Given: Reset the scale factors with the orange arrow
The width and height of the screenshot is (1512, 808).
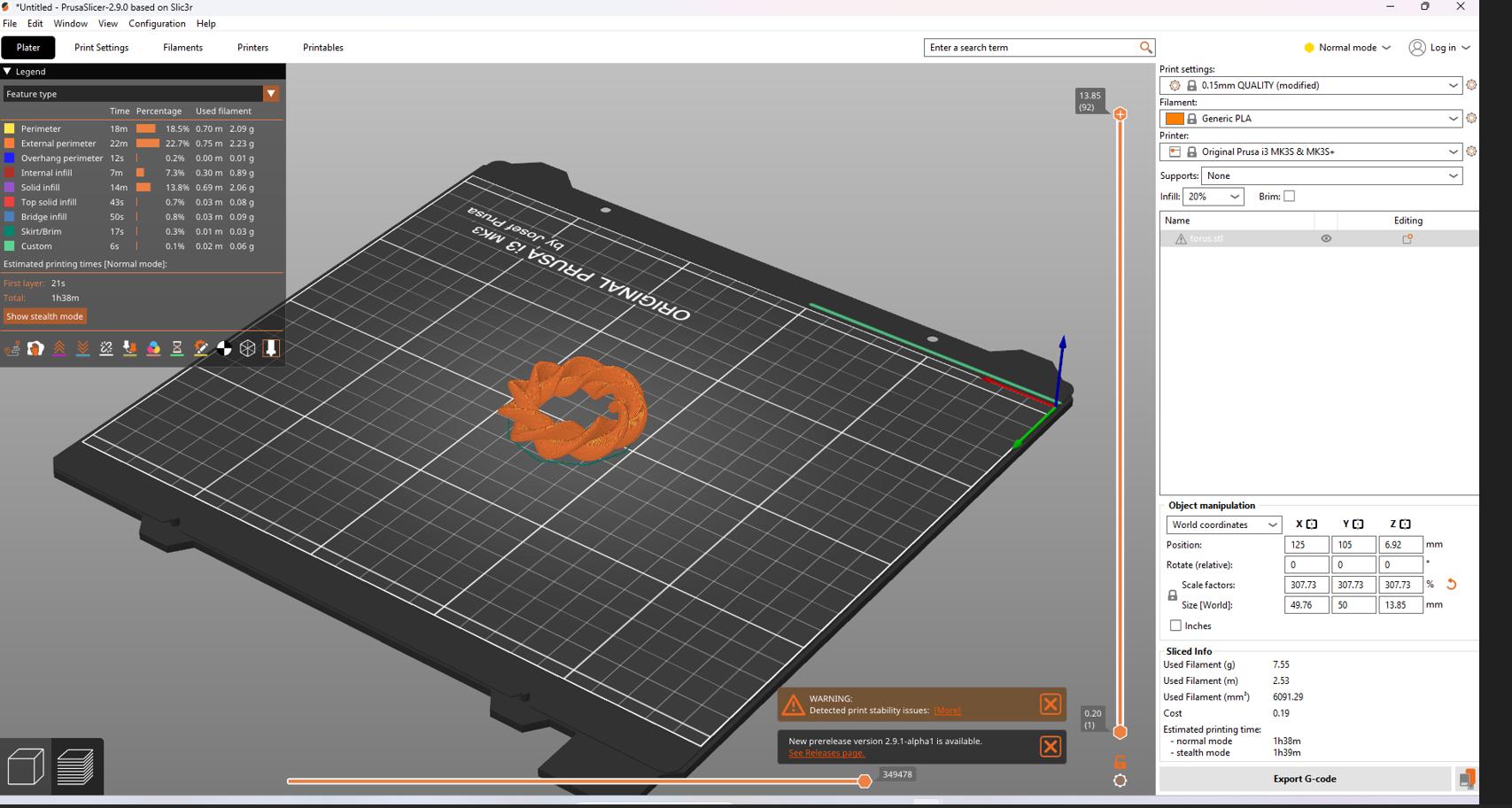Looking at the screenshot, I should coord(1451,585).
